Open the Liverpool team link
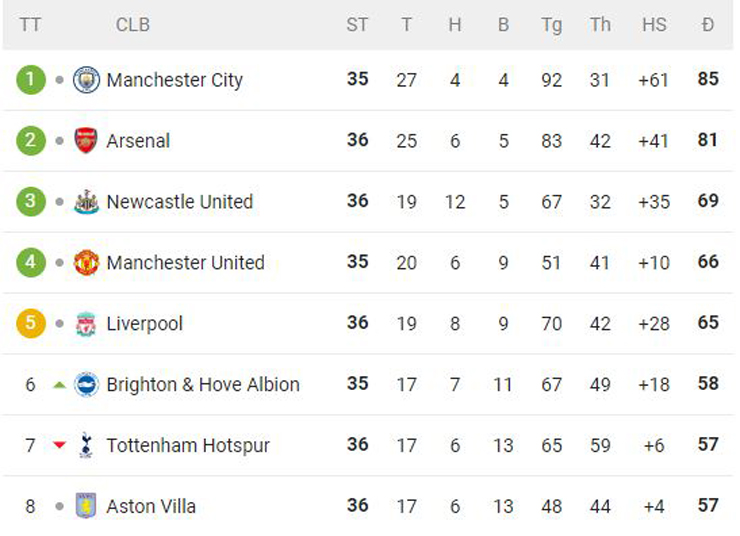The height and width of the screenshot is (536, 740). (x=144, y=324)
